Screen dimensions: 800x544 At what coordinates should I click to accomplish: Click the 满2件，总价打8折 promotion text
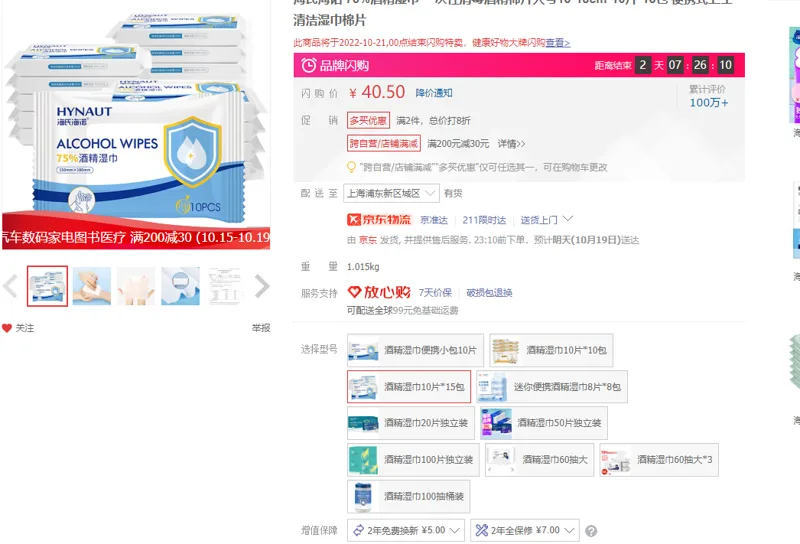[x=433, y=121]
